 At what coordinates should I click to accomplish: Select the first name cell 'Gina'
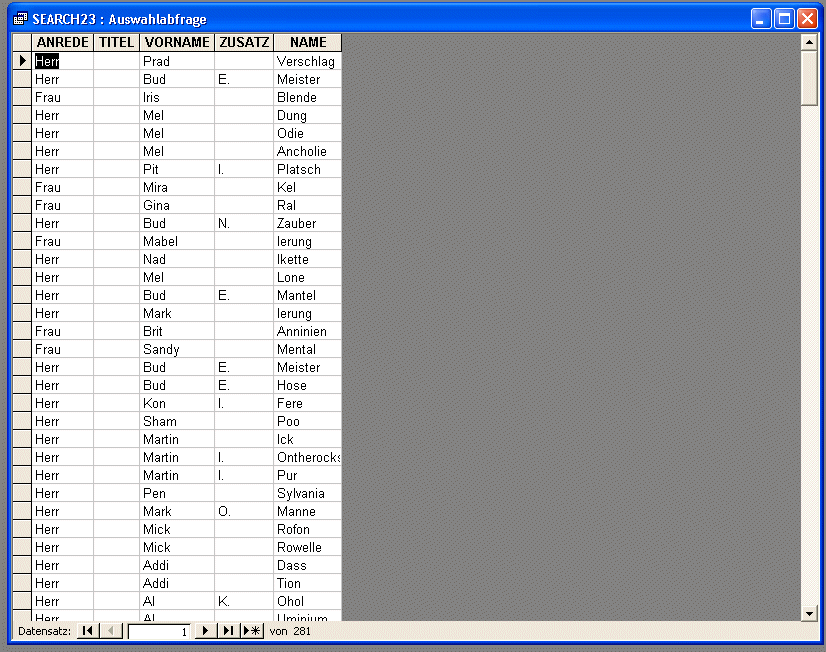pyautogui.click(x=177, y=205)
